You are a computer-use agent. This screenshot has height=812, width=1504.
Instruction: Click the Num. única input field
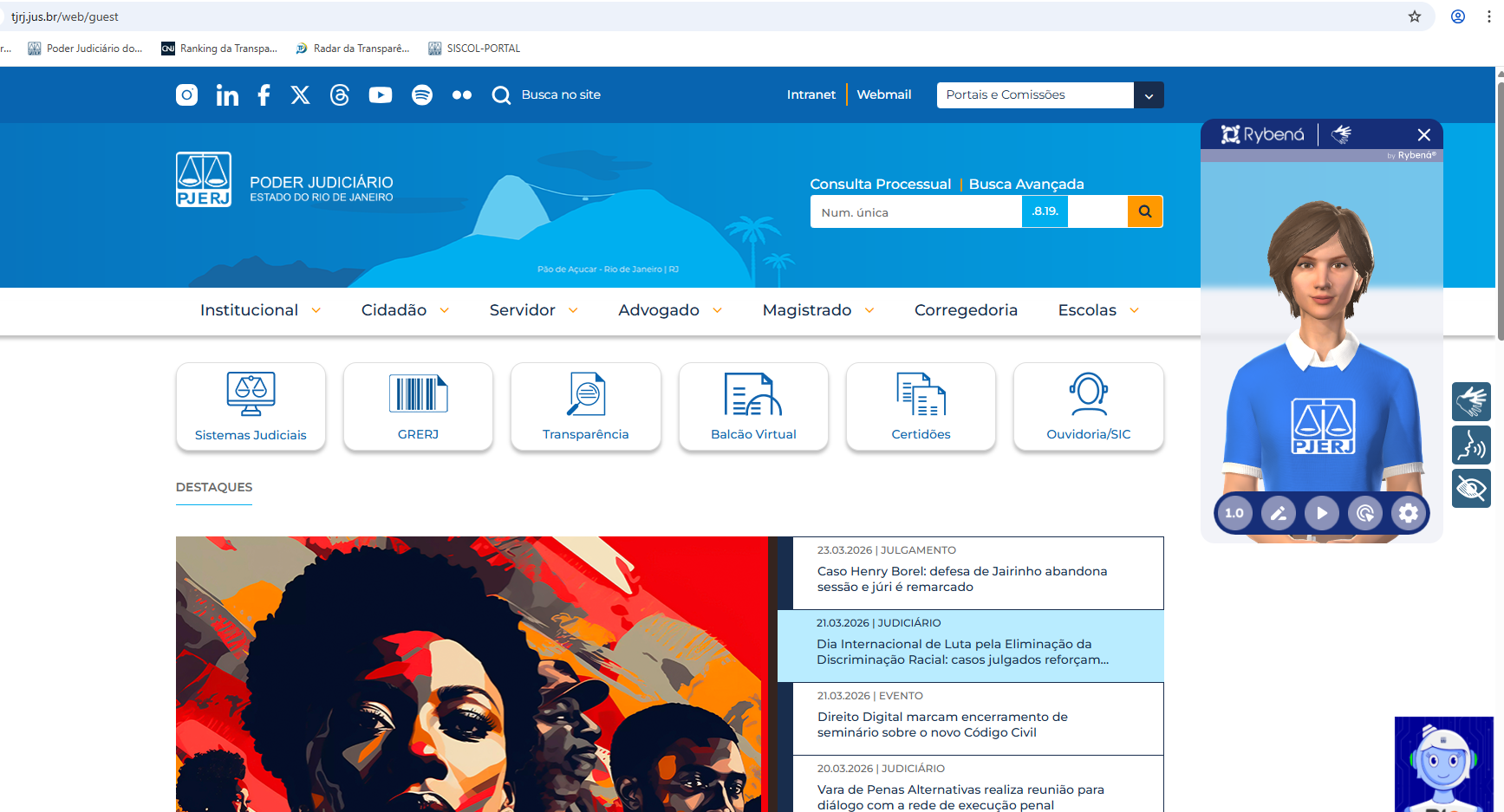[x=915, y=212]
